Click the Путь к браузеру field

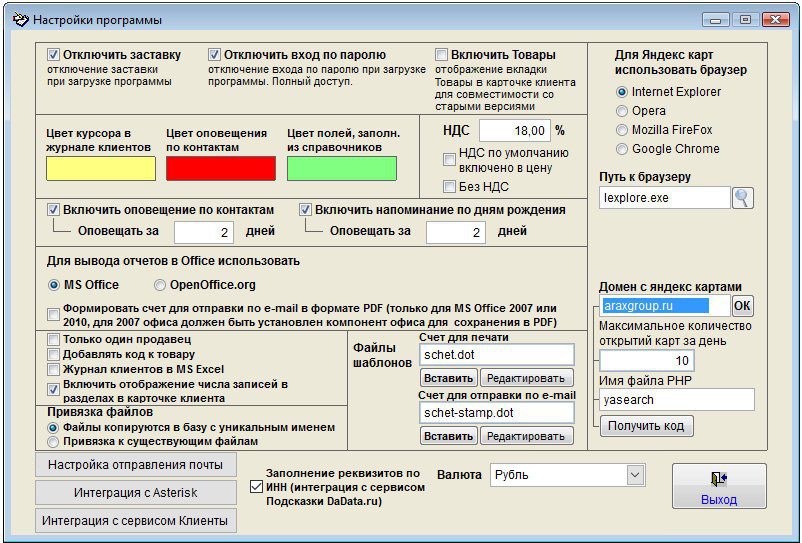point(664,198)
